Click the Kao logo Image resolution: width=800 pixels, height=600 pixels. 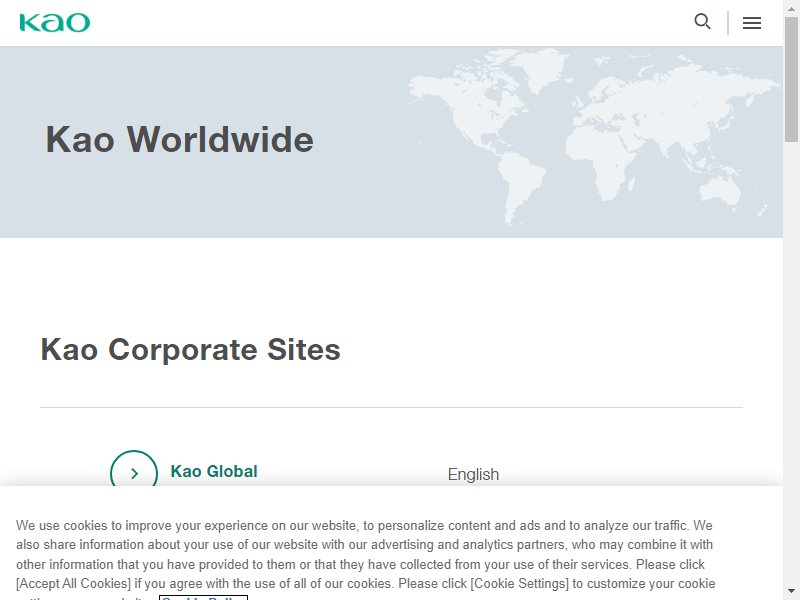coord(55,22)
